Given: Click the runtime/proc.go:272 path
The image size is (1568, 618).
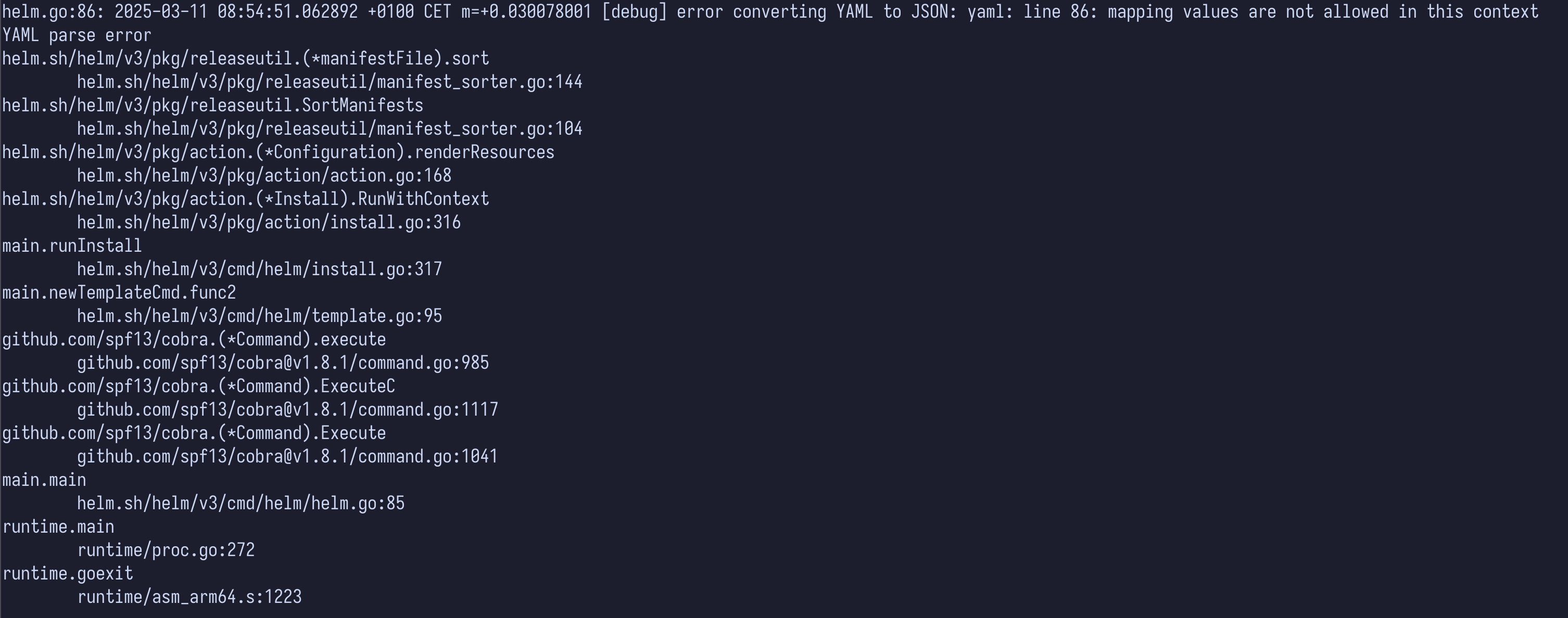Looking at the screenshot, I should click(166, 550).
